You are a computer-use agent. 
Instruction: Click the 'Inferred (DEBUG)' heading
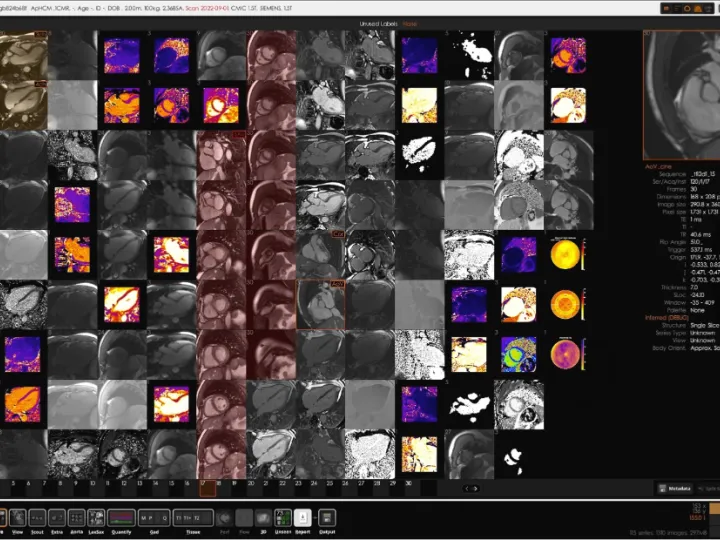click(x=666, y=318)
